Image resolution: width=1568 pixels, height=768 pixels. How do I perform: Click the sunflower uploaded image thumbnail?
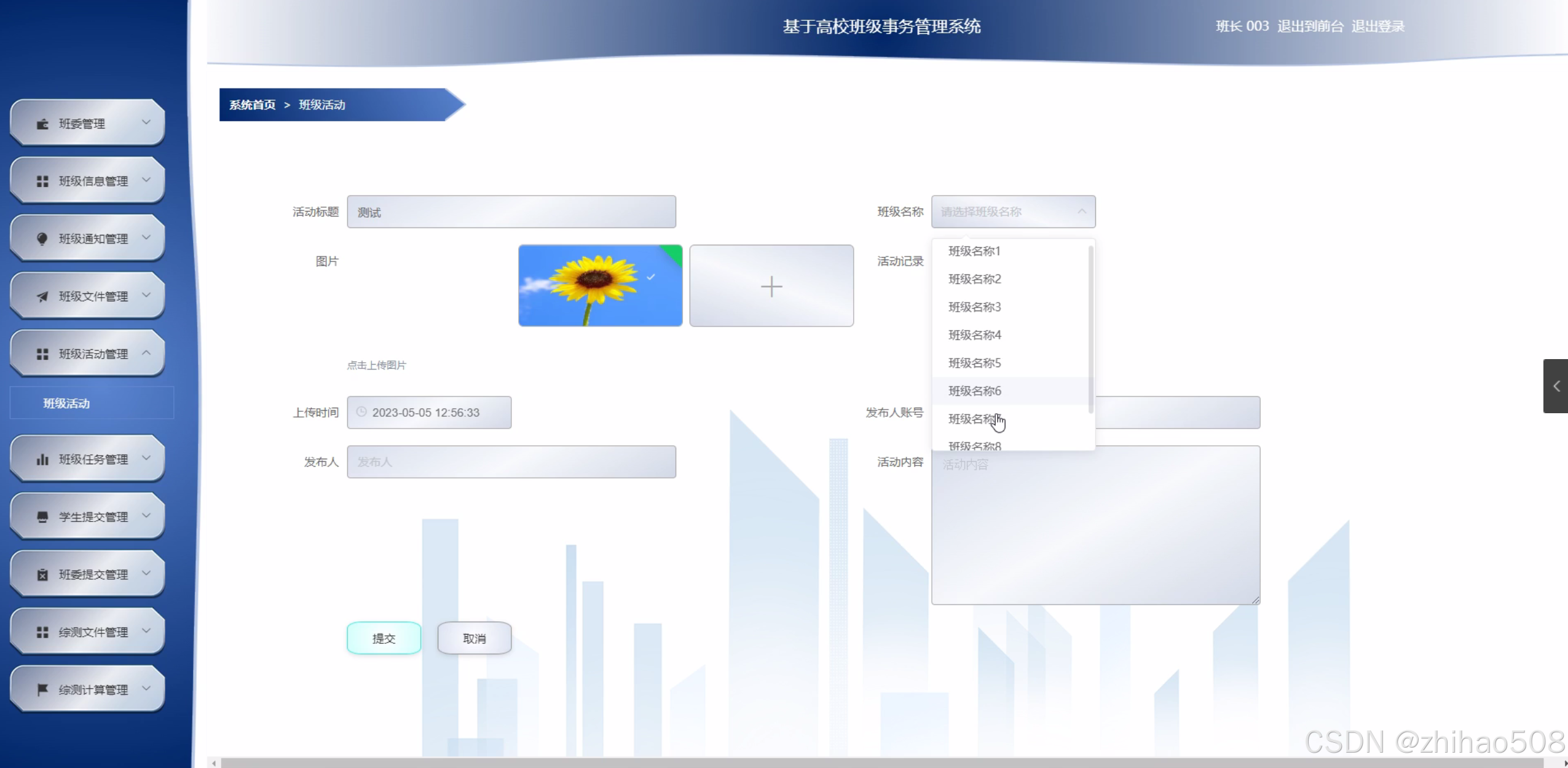(599, 286)
